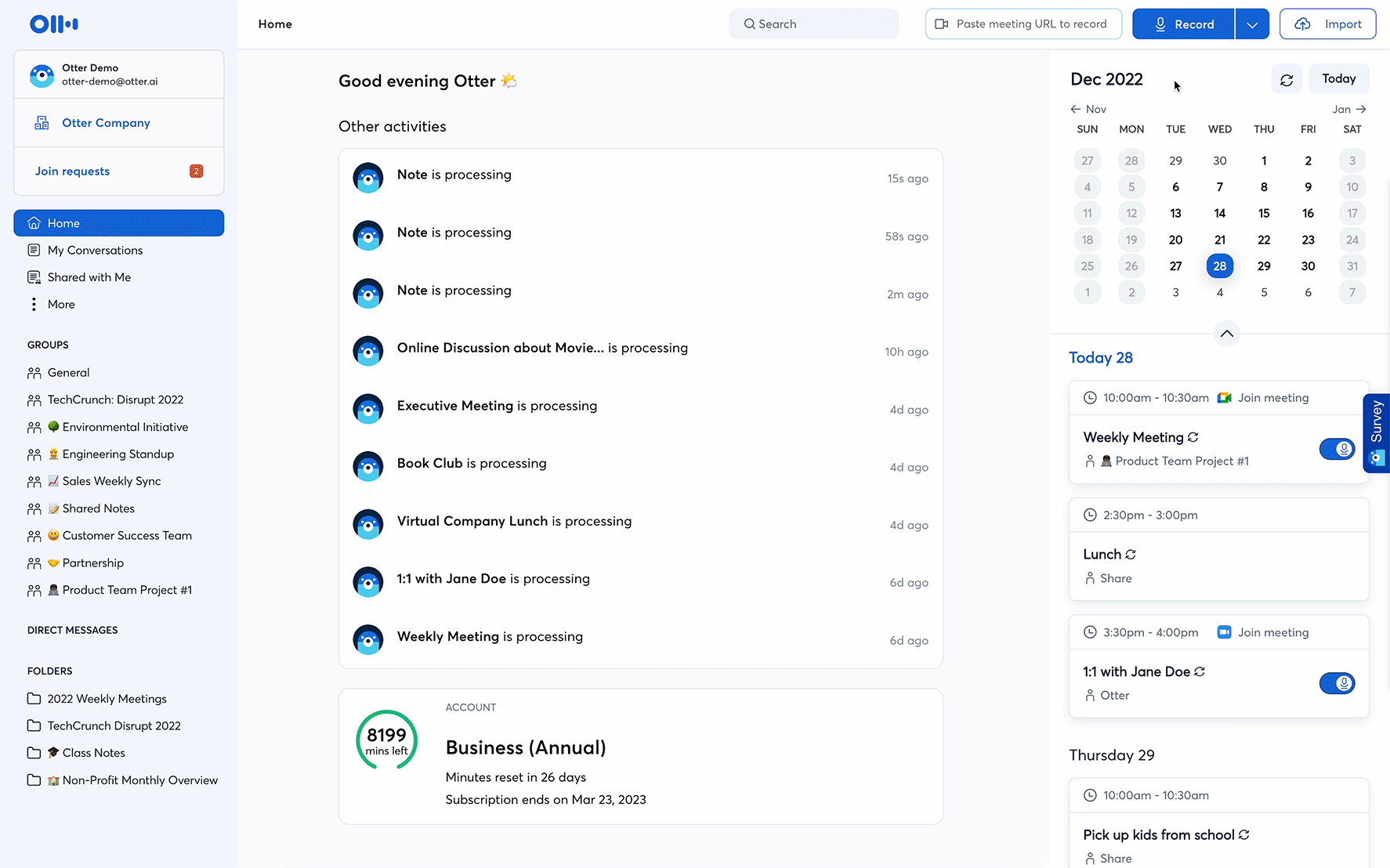Click the Join requests notification badge
Screen dimensions: 1390x868
pyautogui.click(x=196, y=172)
